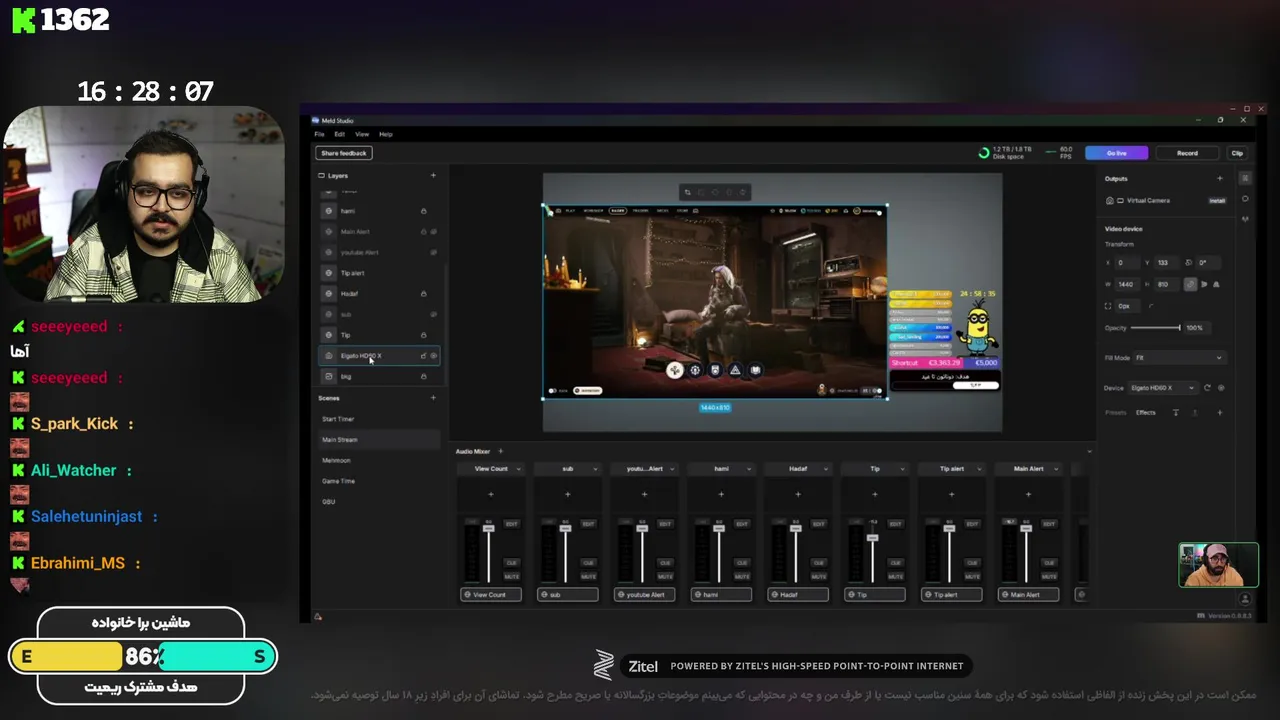Refresh the Device with reload icon
Screen dimensions: 1280x720
tap(1207, 388)
